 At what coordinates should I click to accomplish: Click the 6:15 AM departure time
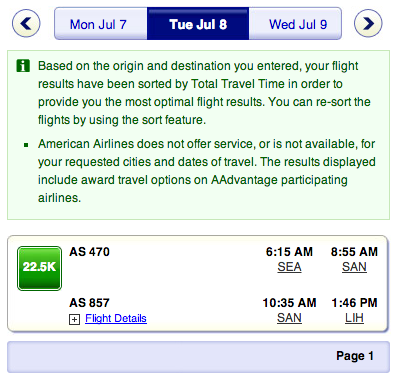tap(289, 252)
